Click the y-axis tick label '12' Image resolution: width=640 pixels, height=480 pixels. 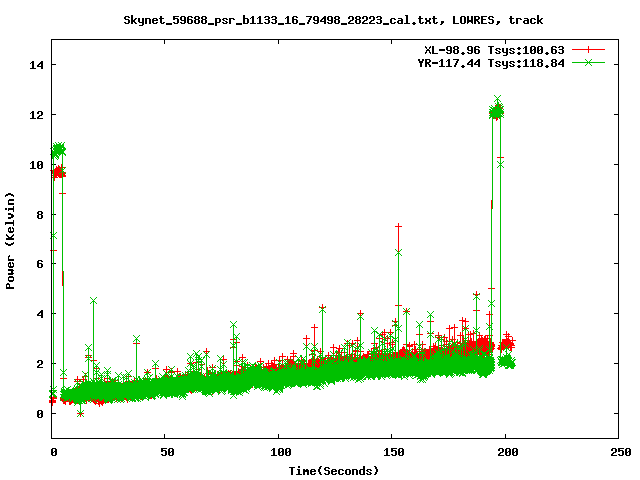[36, 115]
